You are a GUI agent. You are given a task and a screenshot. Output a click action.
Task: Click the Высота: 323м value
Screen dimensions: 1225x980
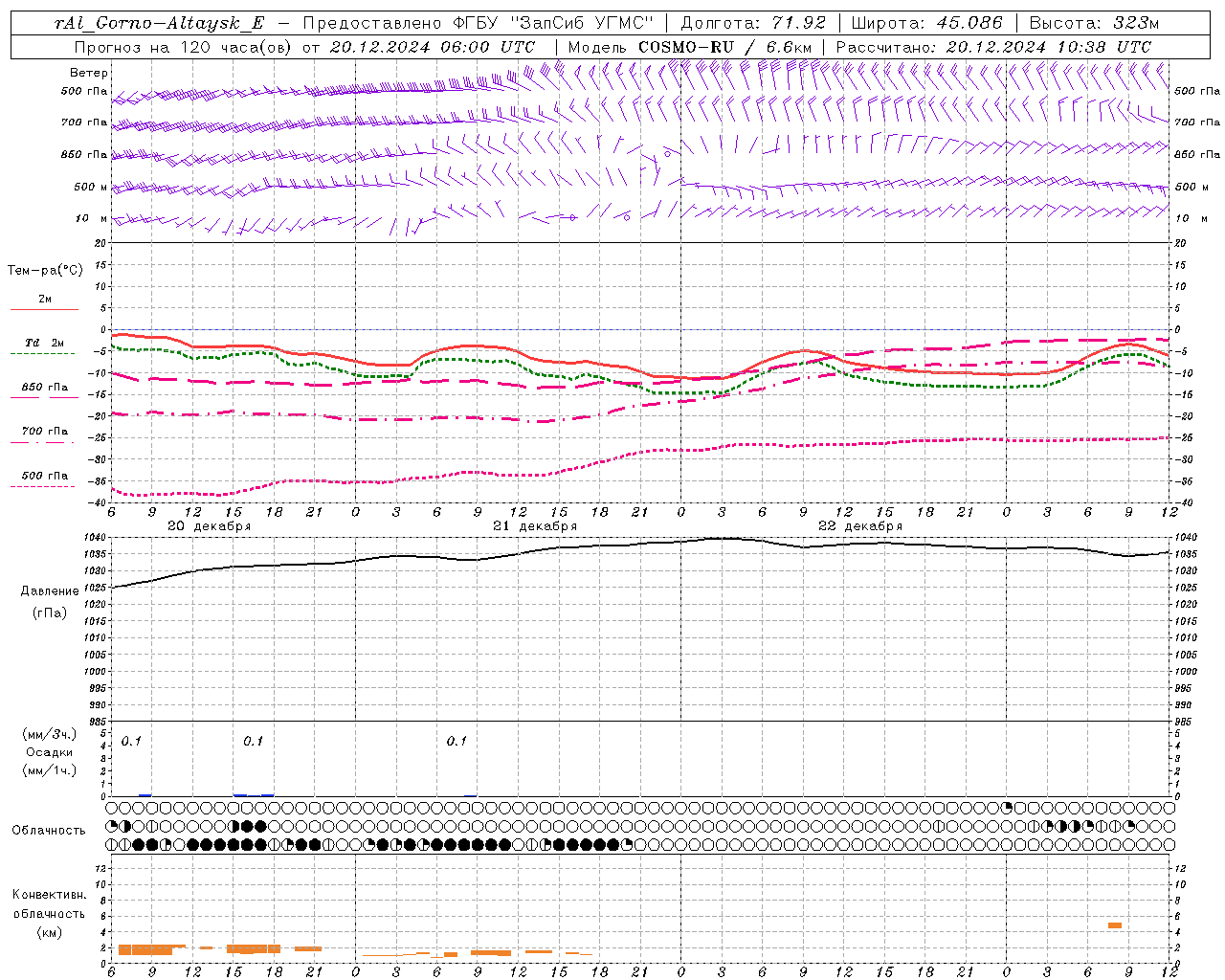tap(1094, 23)
